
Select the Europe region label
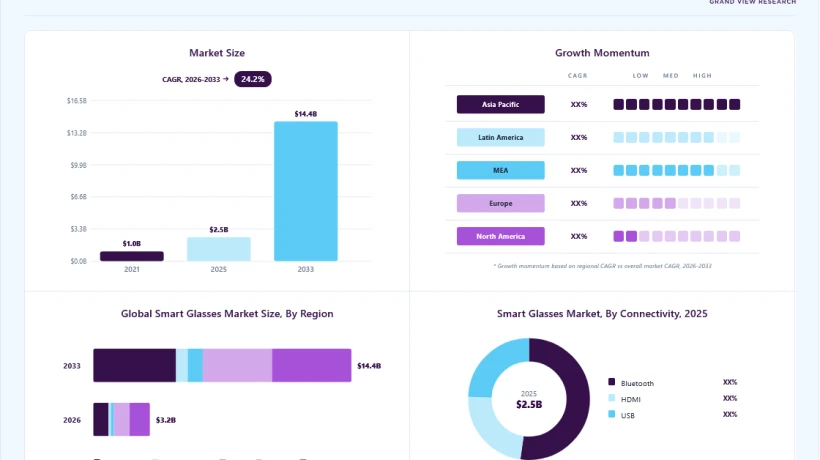pos(500,203)
